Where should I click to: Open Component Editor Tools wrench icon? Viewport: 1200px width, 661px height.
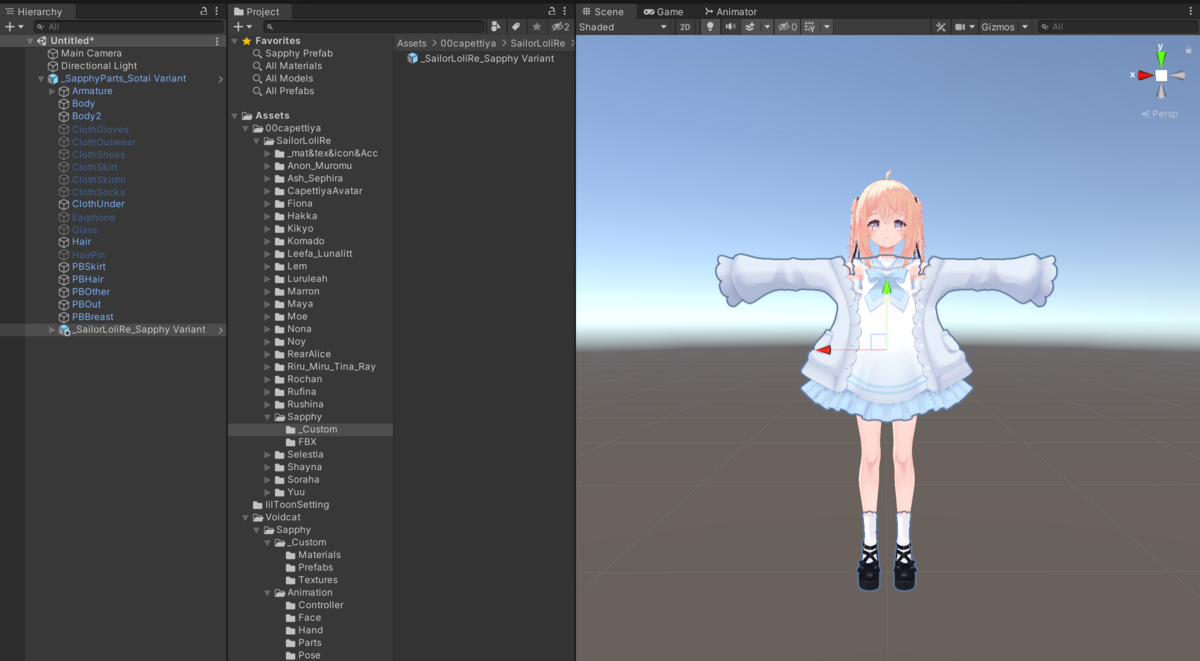tap(941, 27)
